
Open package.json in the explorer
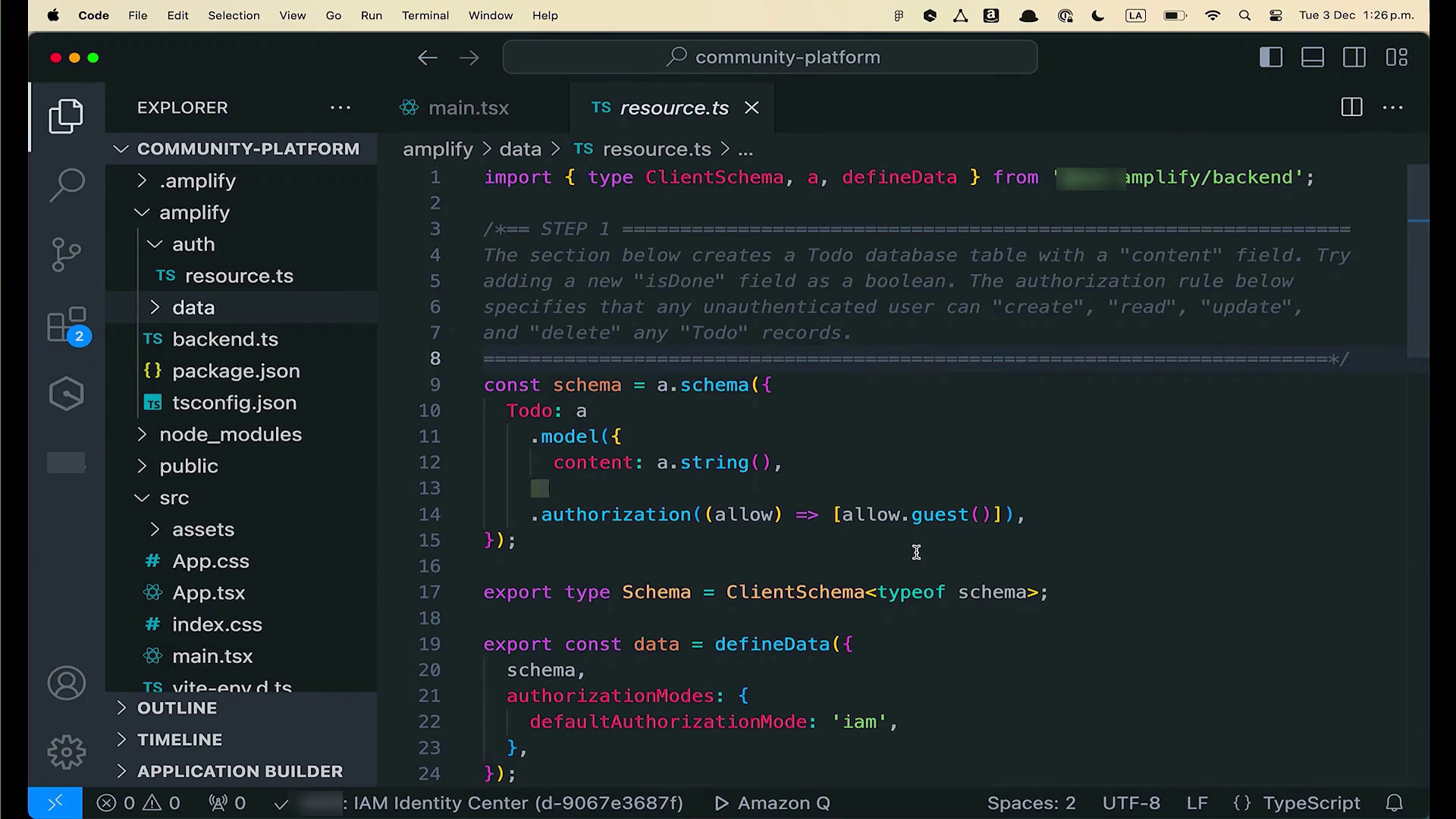pyautogui.click(x=241, y=371)
